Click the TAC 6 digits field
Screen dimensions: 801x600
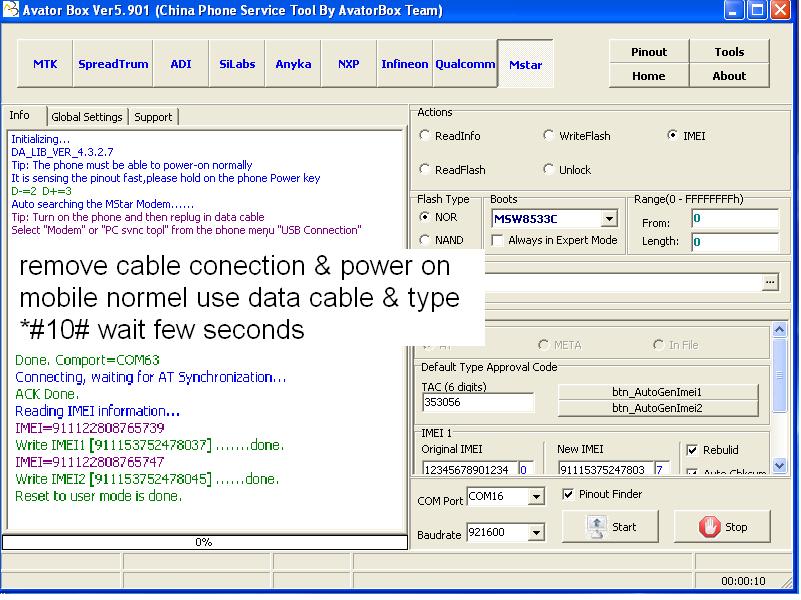point(478,402)
